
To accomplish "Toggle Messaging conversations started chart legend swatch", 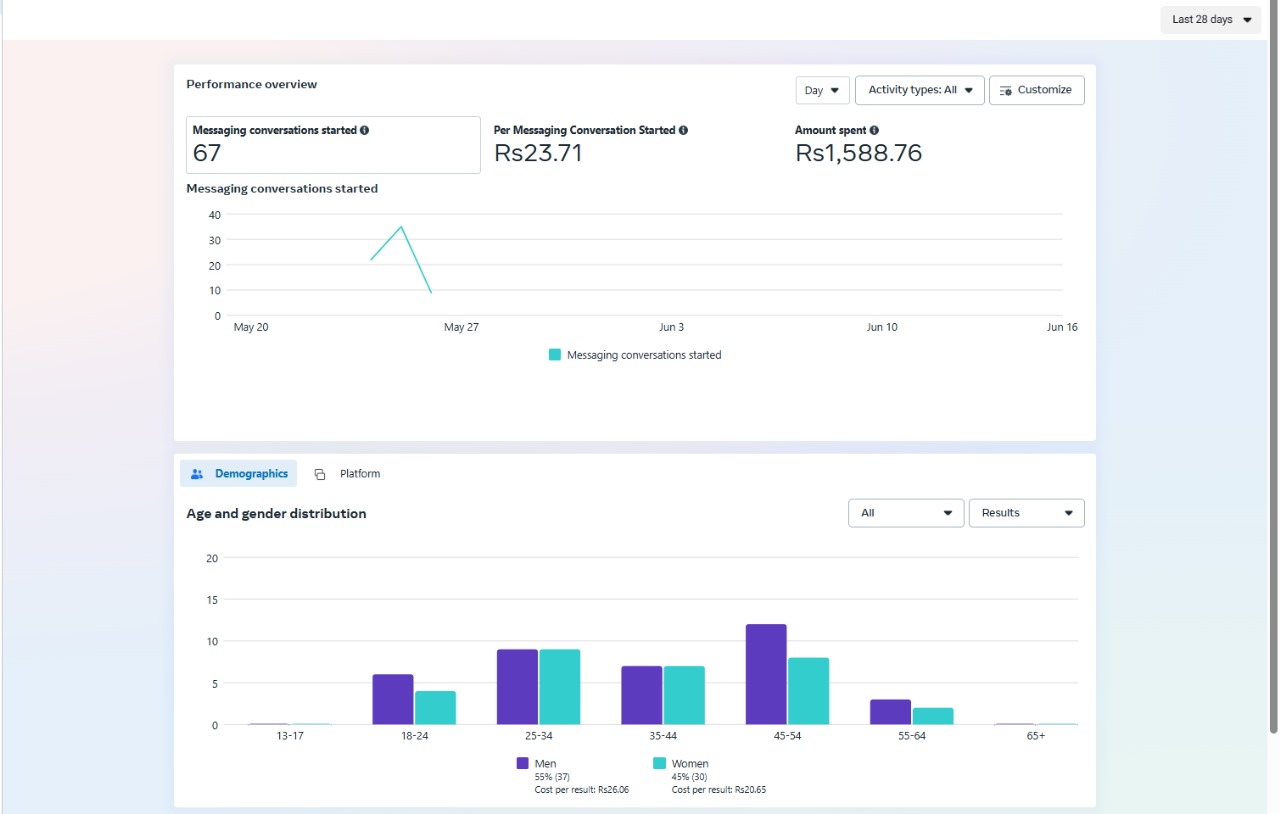I will click(x=555, y=355).
